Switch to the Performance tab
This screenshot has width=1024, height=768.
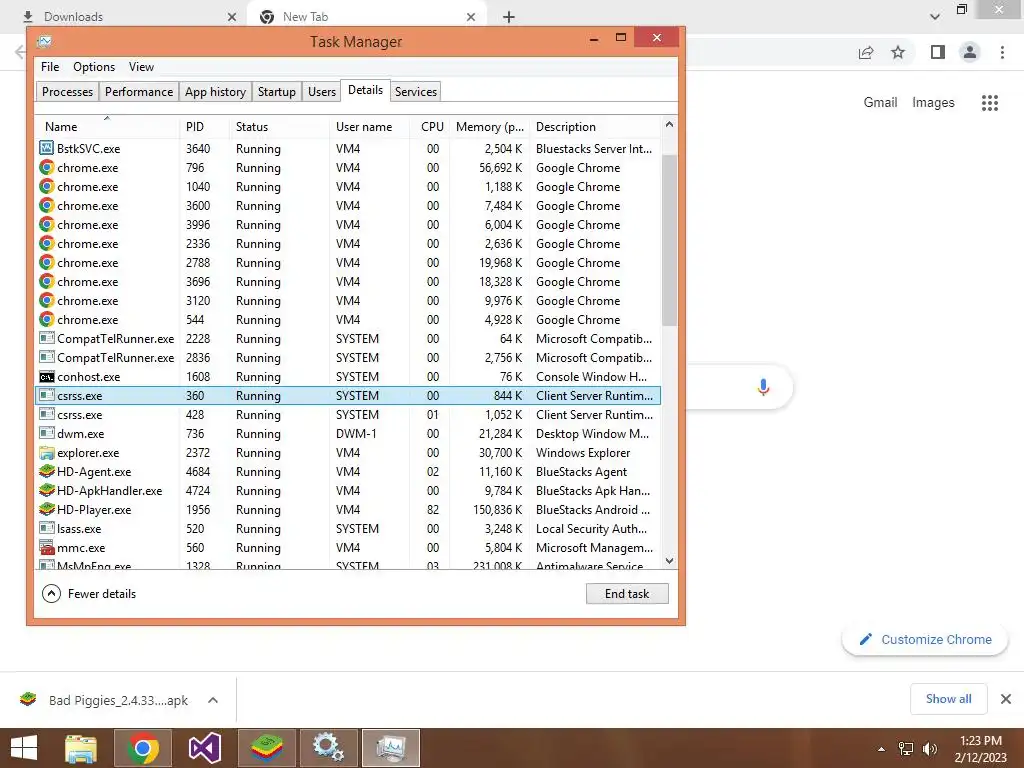pyautogui.click(x=139, y=91)
